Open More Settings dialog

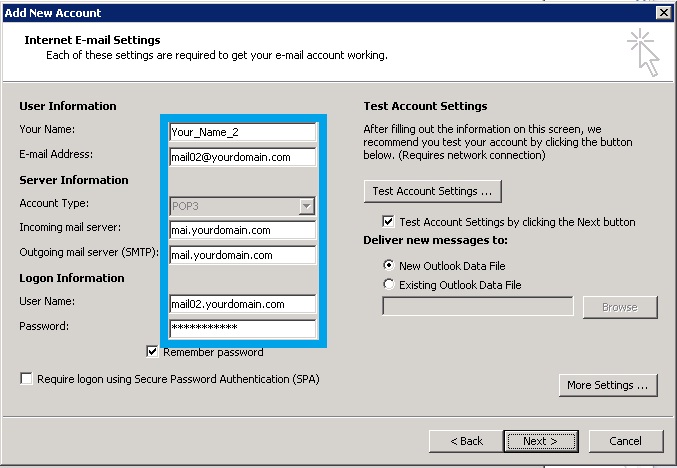[608, 385]
